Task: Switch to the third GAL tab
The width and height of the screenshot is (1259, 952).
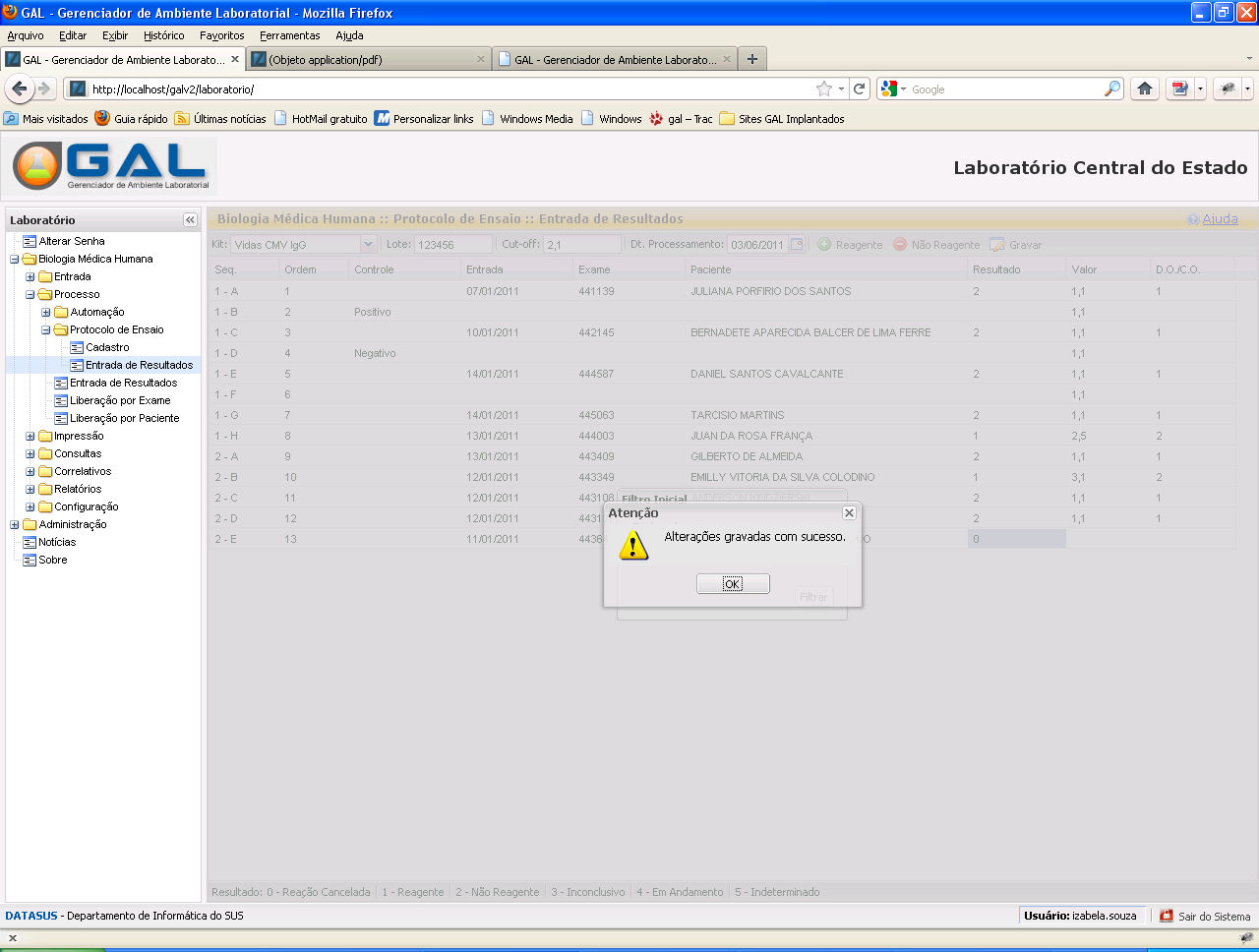Action: [615, 59]
